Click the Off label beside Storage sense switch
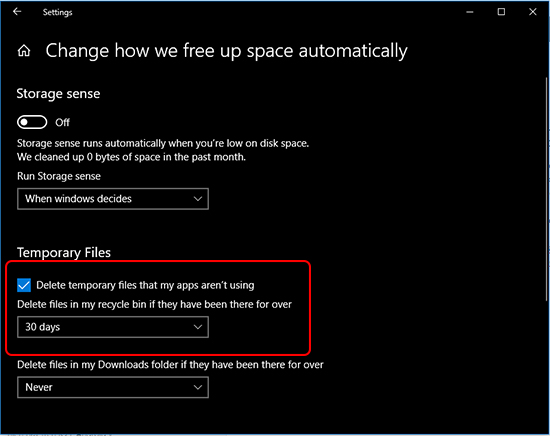Image resolution: width=550 pixels, height=436 pixels. coord(62,122)
